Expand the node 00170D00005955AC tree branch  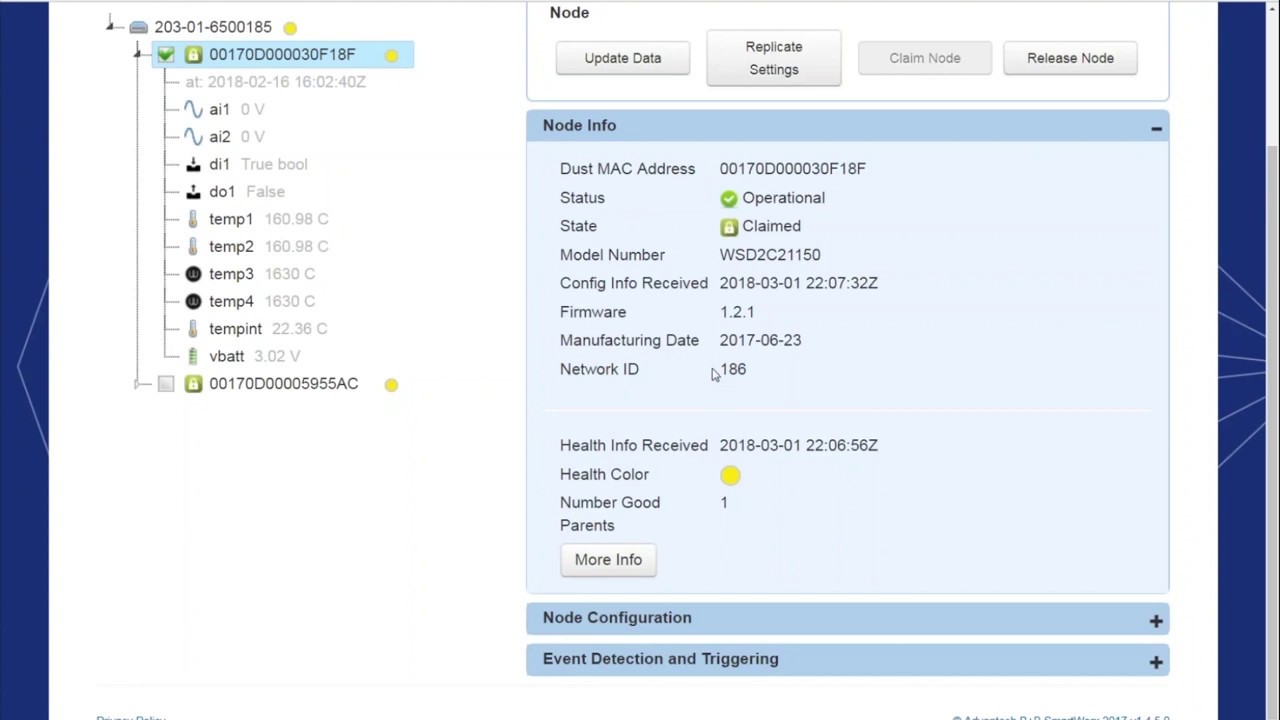[x=139, y=384]
